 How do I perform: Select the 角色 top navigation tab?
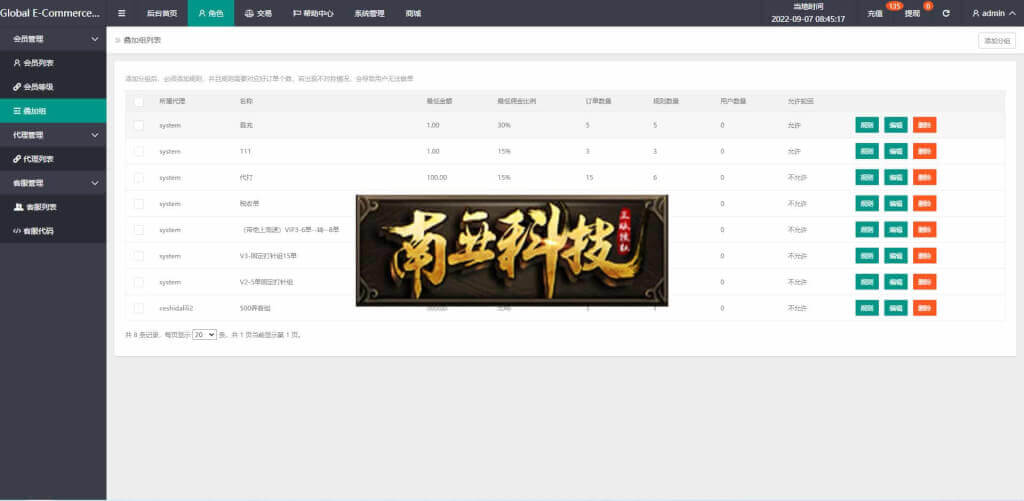click(211, 13)
